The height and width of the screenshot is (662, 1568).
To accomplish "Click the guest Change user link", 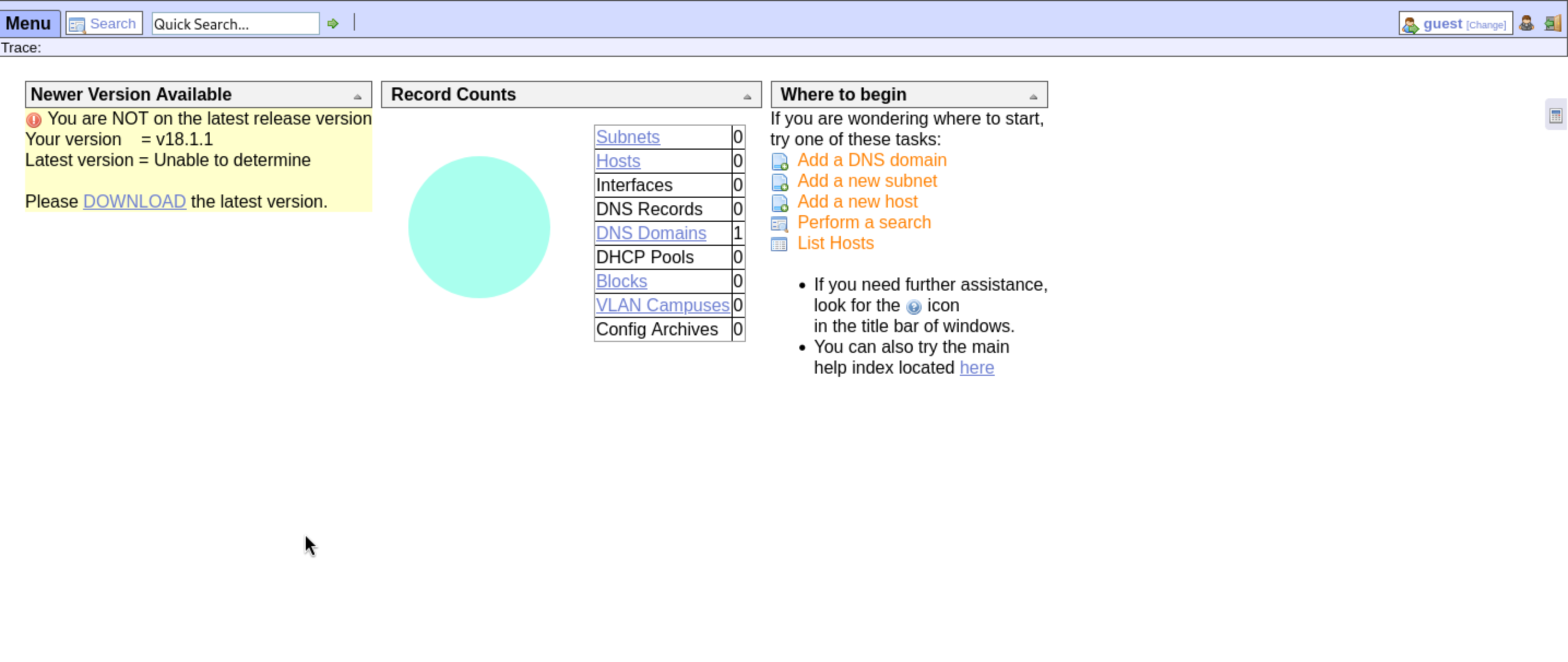I will pos(1485,25).
